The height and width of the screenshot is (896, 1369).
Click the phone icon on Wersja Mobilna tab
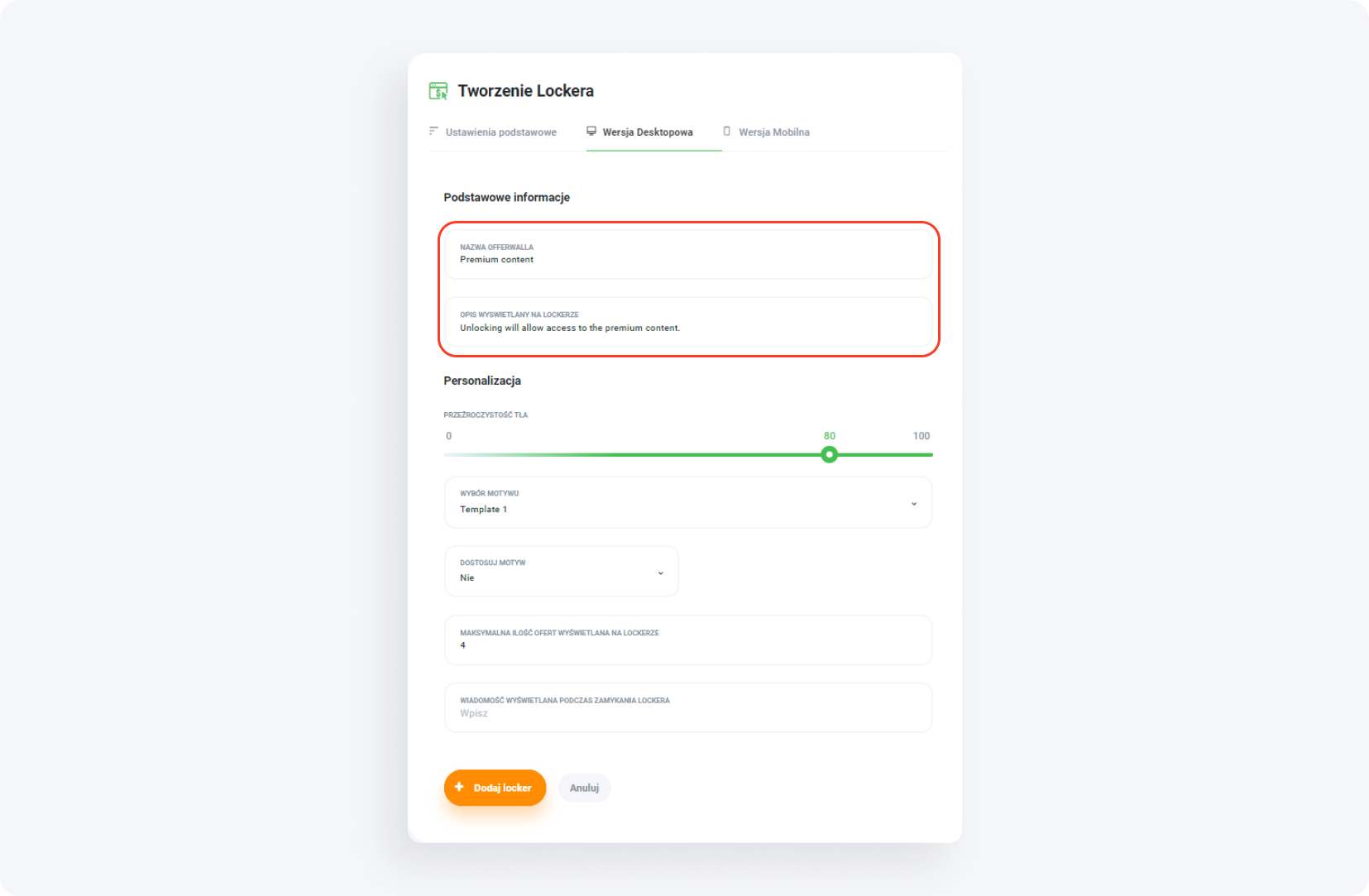coord(727,131)
